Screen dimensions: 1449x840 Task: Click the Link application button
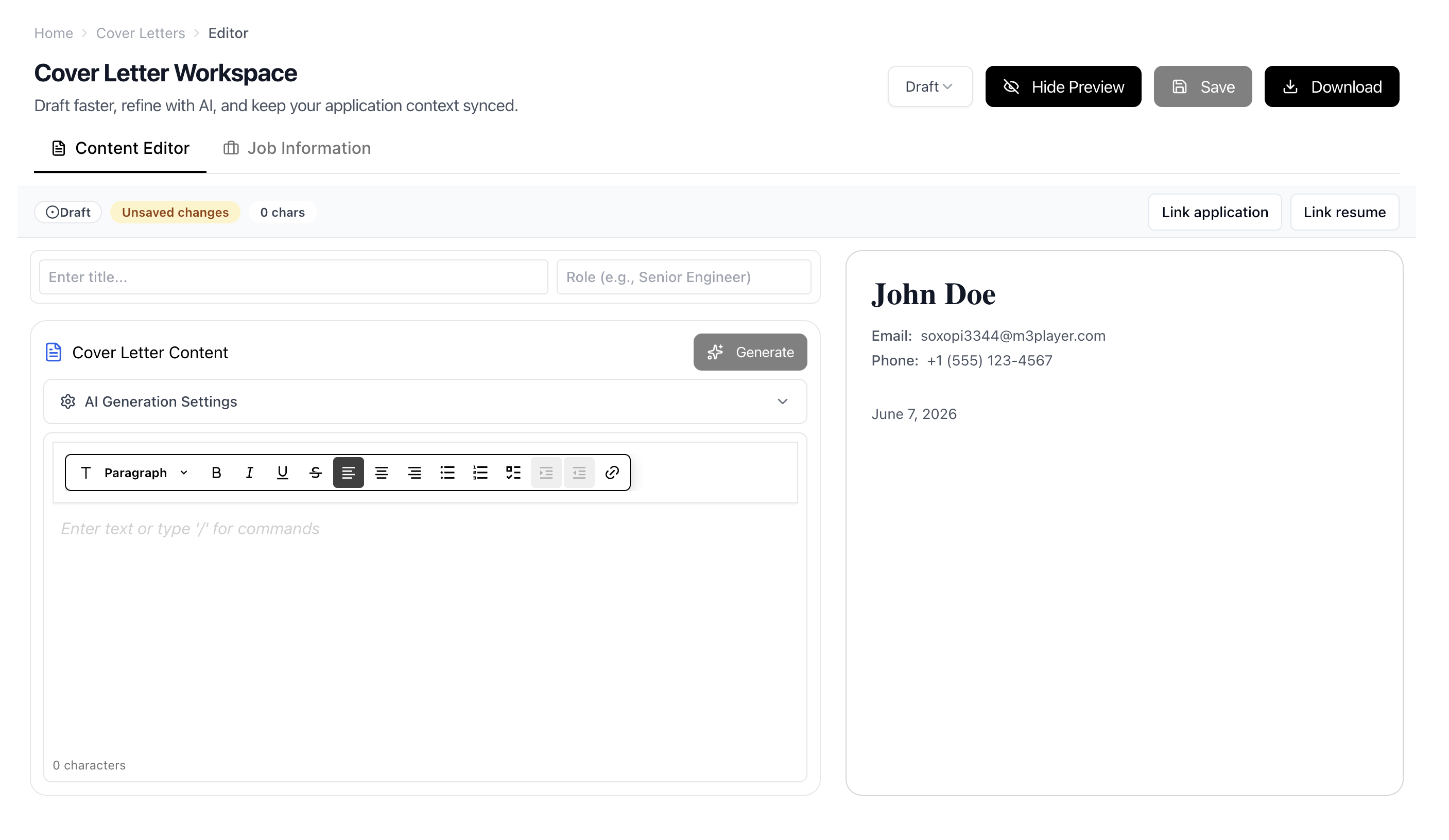1214,212
